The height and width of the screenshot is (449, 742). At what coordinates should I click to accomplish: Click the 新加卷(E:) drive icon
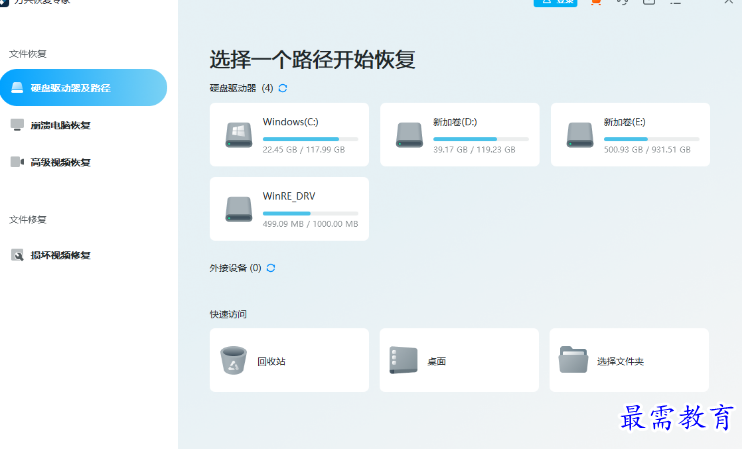[580, 135]
